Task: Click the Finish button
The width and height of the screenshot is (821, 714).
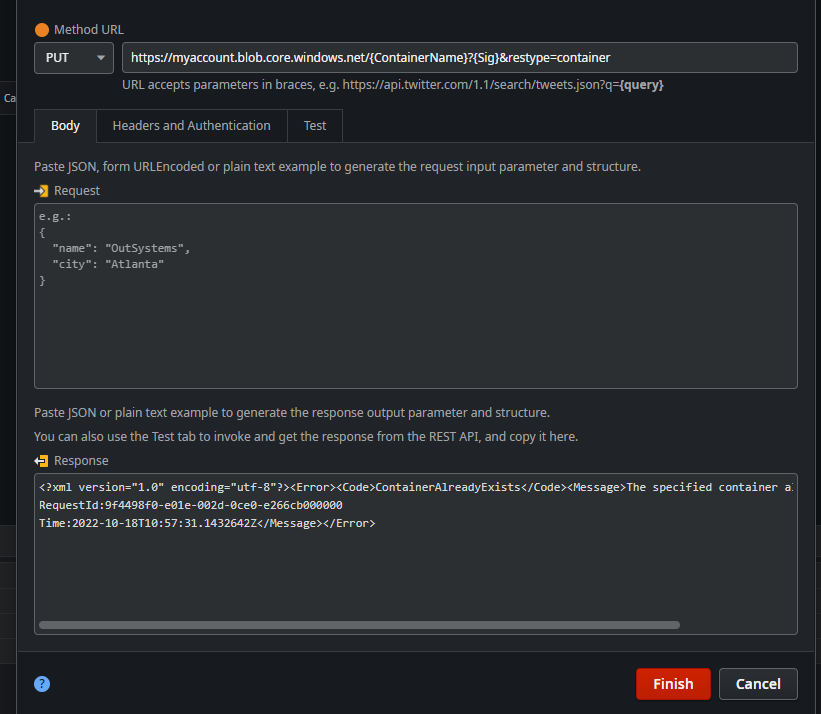Action: [673, 684]
